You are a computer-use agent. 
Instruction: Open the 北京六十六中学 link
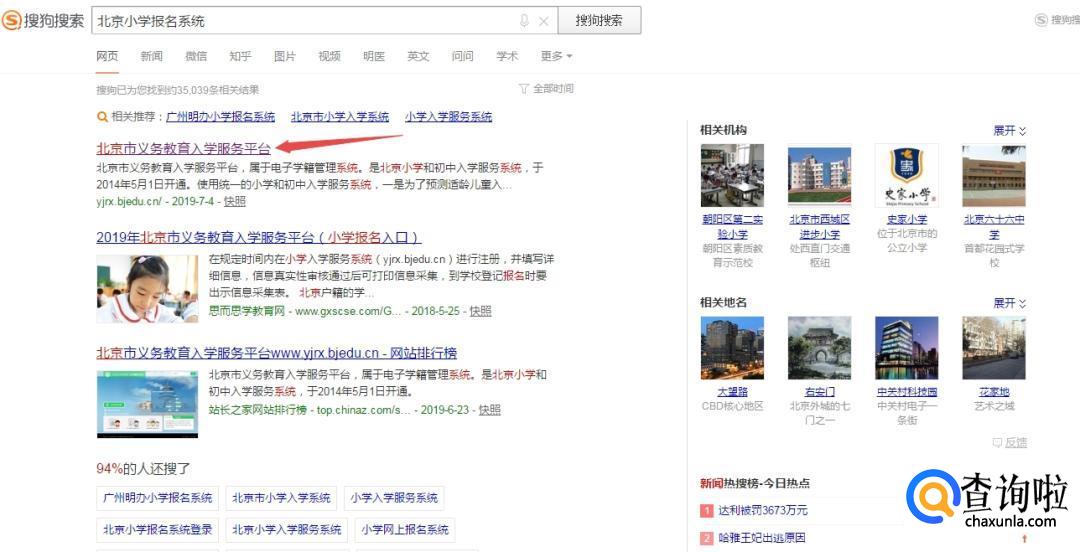pos(994,227)
